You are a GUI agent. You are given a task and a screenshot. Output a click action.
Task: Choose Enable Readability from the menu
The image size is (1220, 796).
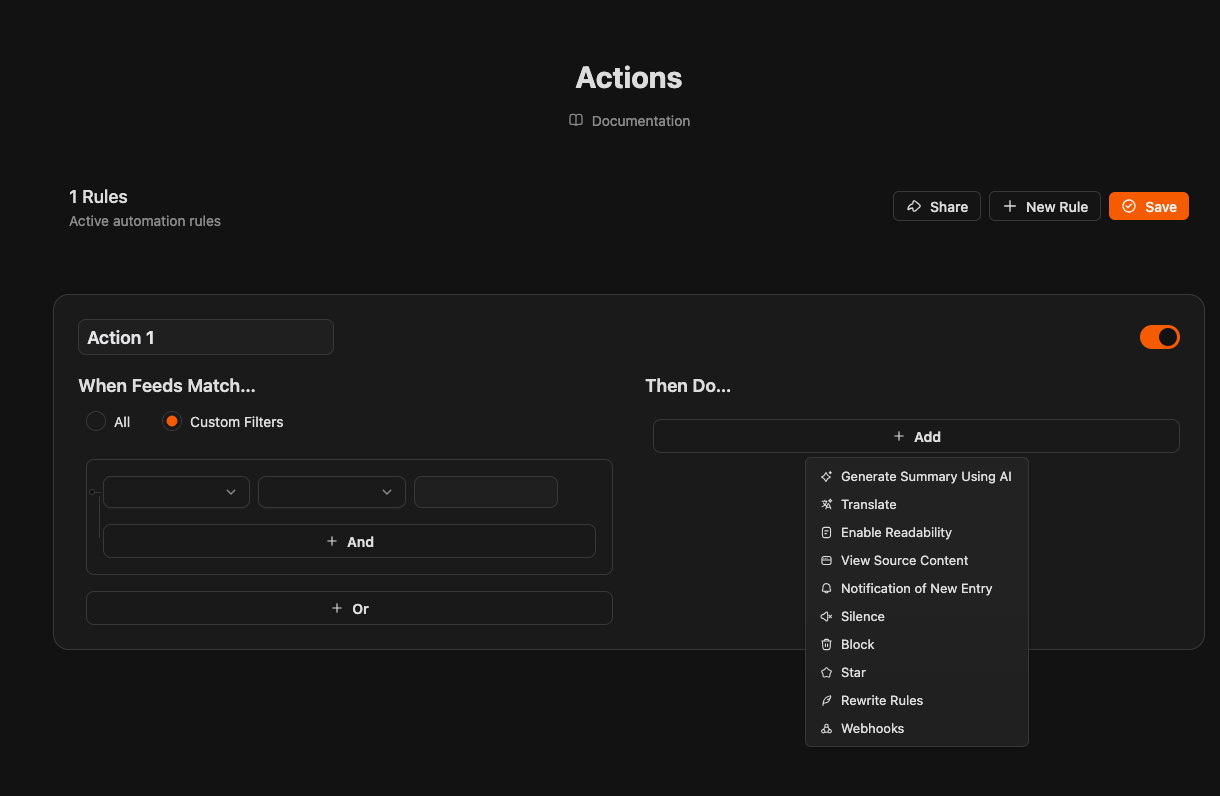896,533
